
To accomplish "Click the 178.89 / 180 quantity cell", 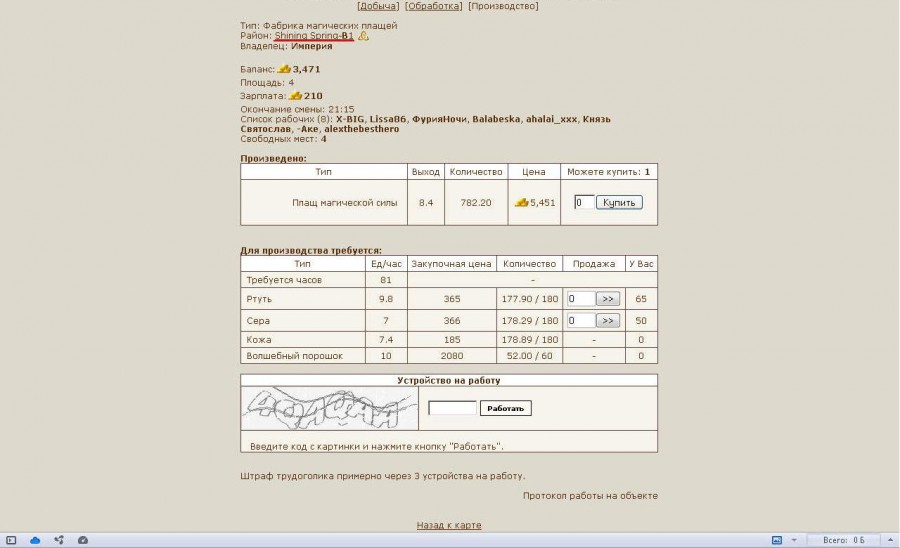I will [529, 339].
